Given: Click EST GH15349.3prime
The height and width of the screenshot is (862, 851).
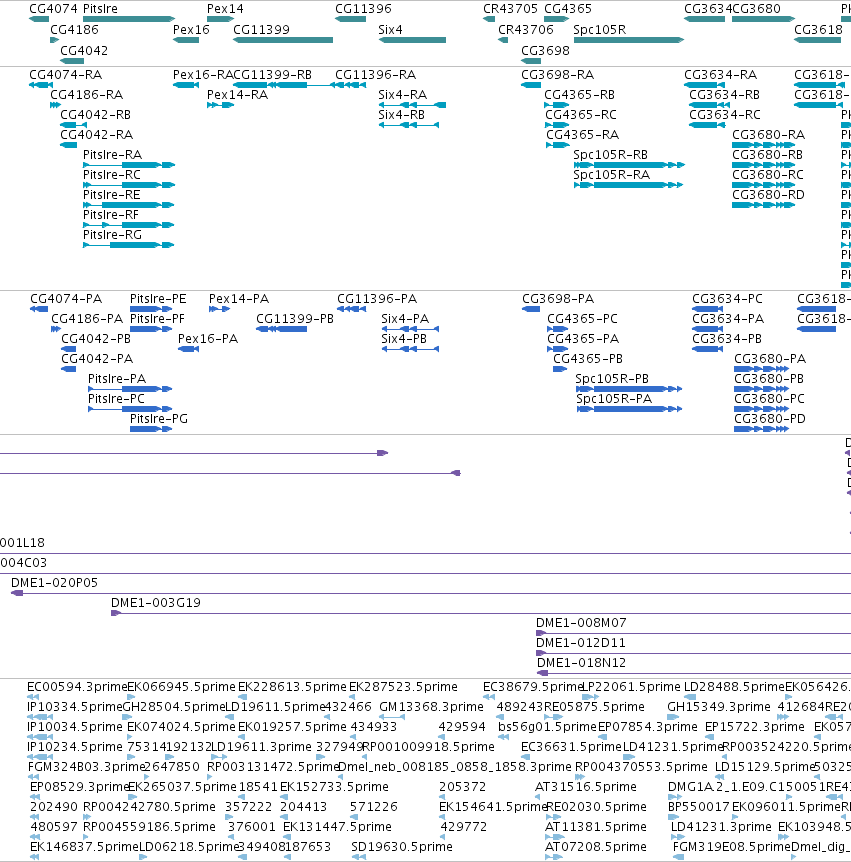Looking at the screenshot, I should click(673, 717).
